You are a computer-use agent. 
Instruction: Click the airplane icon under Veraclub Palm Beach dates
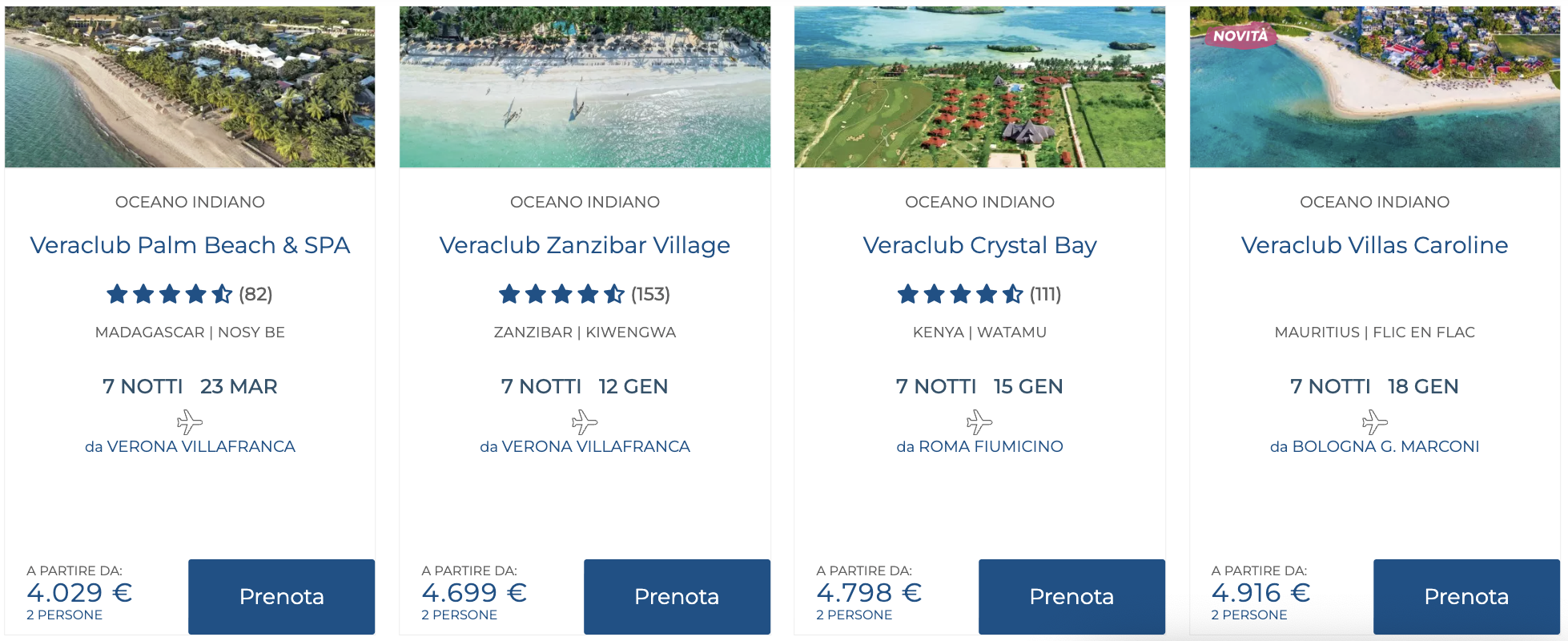tap(190, 419)
